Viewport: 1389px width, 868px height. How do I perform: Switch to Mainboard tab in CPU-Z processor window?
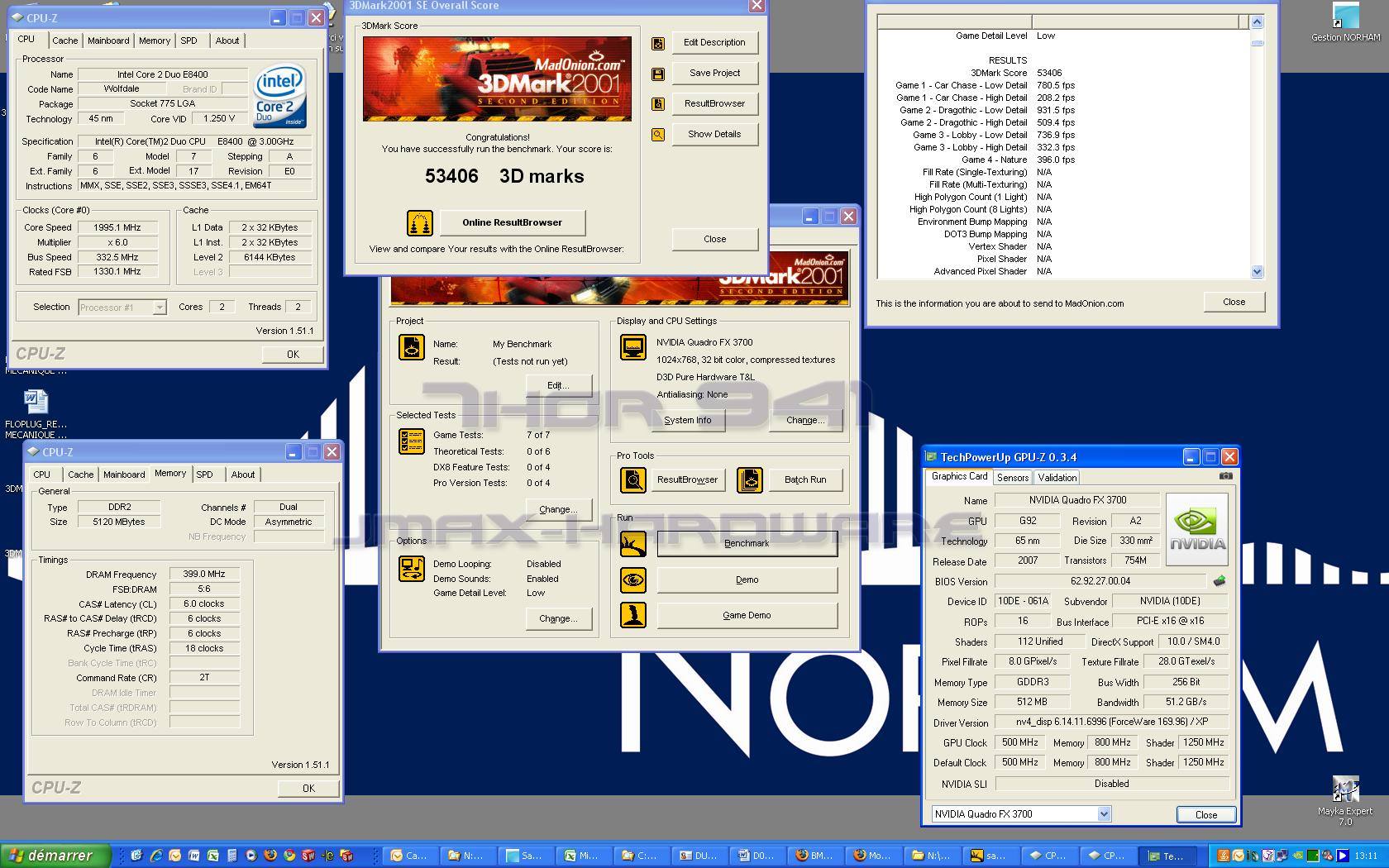tap(108, 41)
